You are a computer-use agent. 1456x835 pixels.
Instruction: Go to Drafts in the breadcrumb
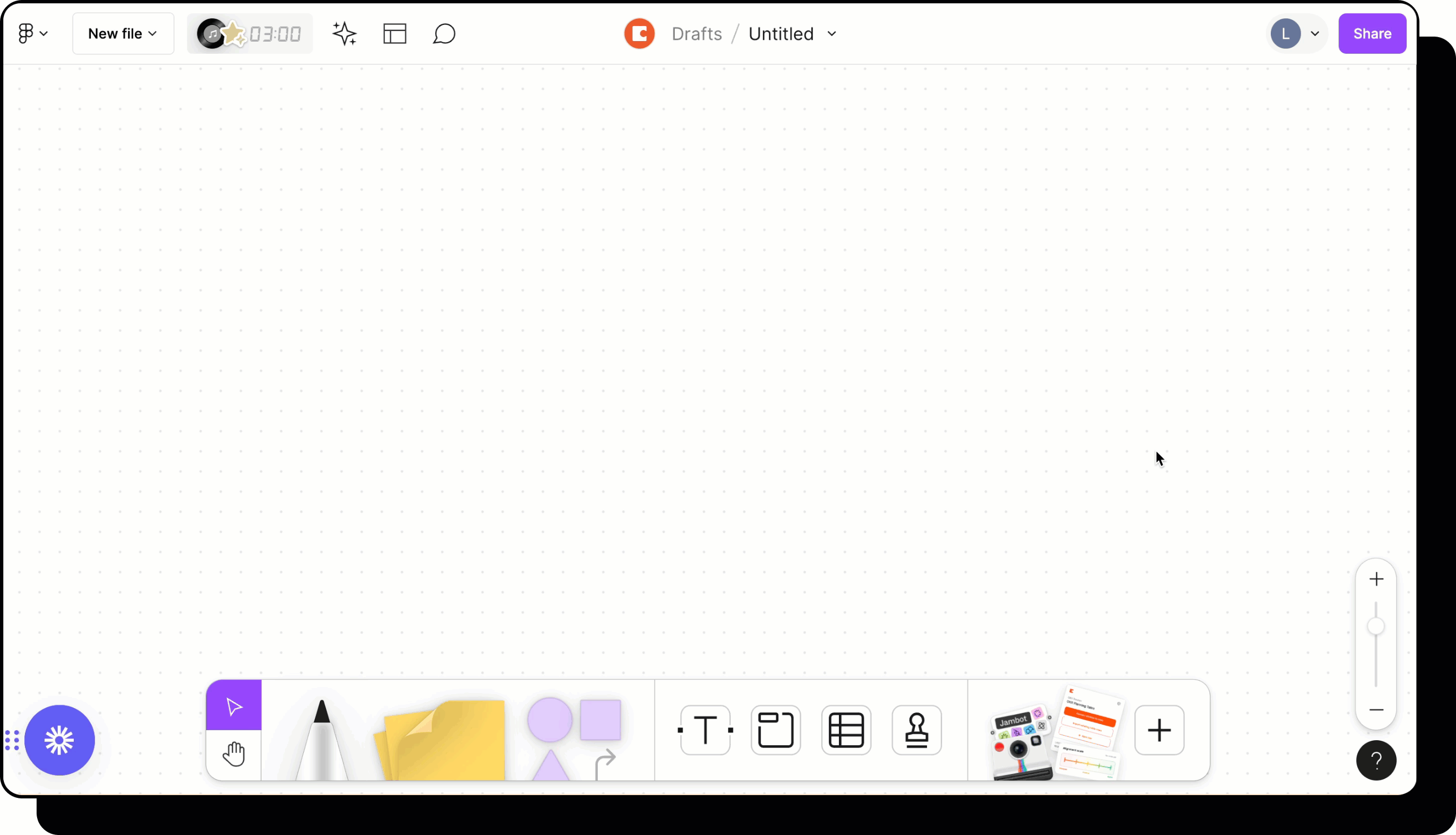[x=696, y=33]
